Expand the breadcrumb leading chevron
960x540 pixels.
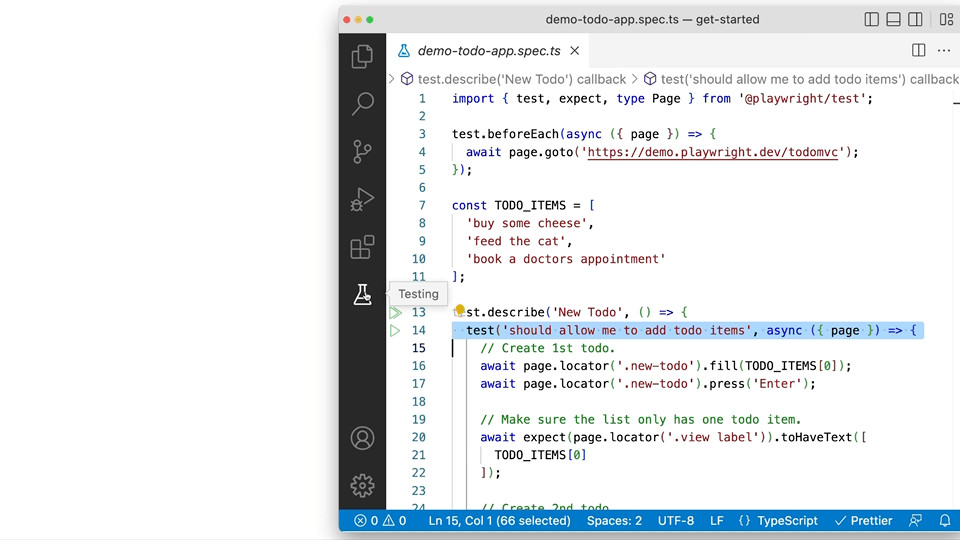[392, 79]
